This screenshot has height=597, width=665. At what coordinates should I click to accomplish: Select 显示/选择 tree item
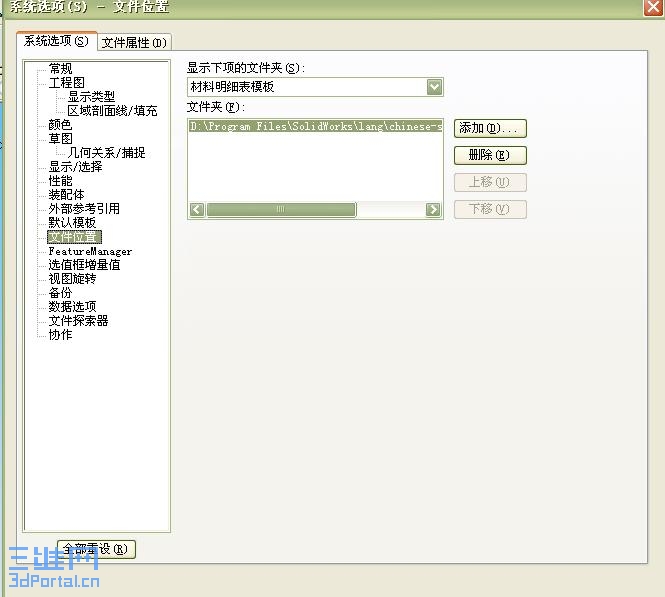click(75, 166)
